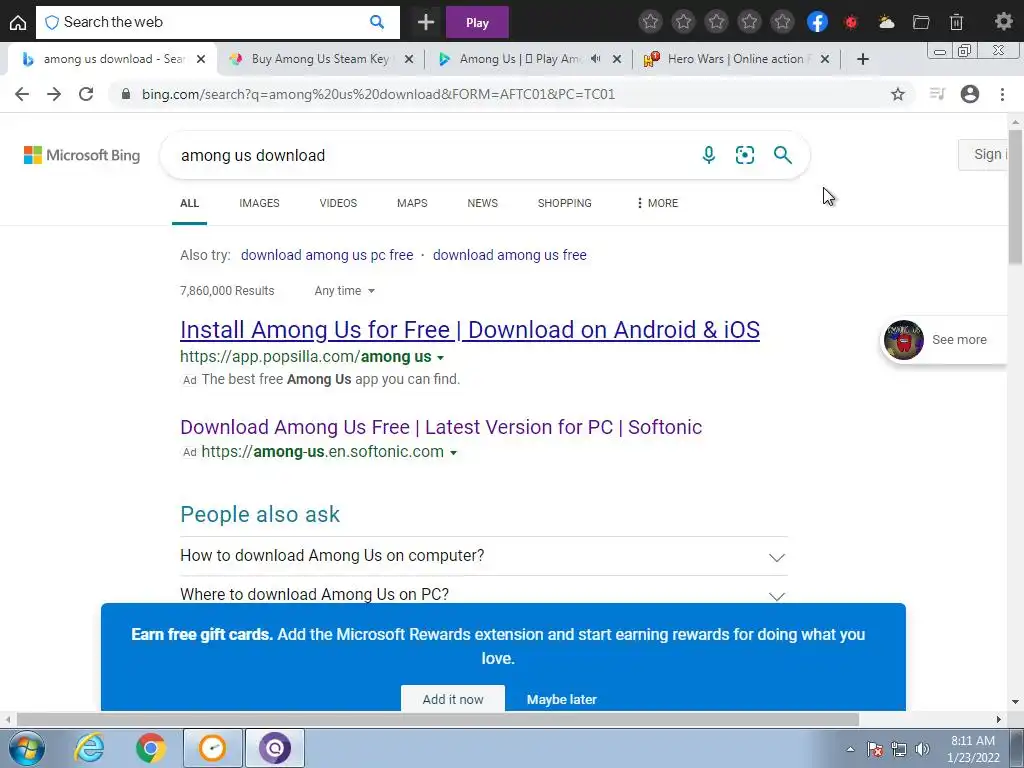Open the browser three-dot menu

1002,94
